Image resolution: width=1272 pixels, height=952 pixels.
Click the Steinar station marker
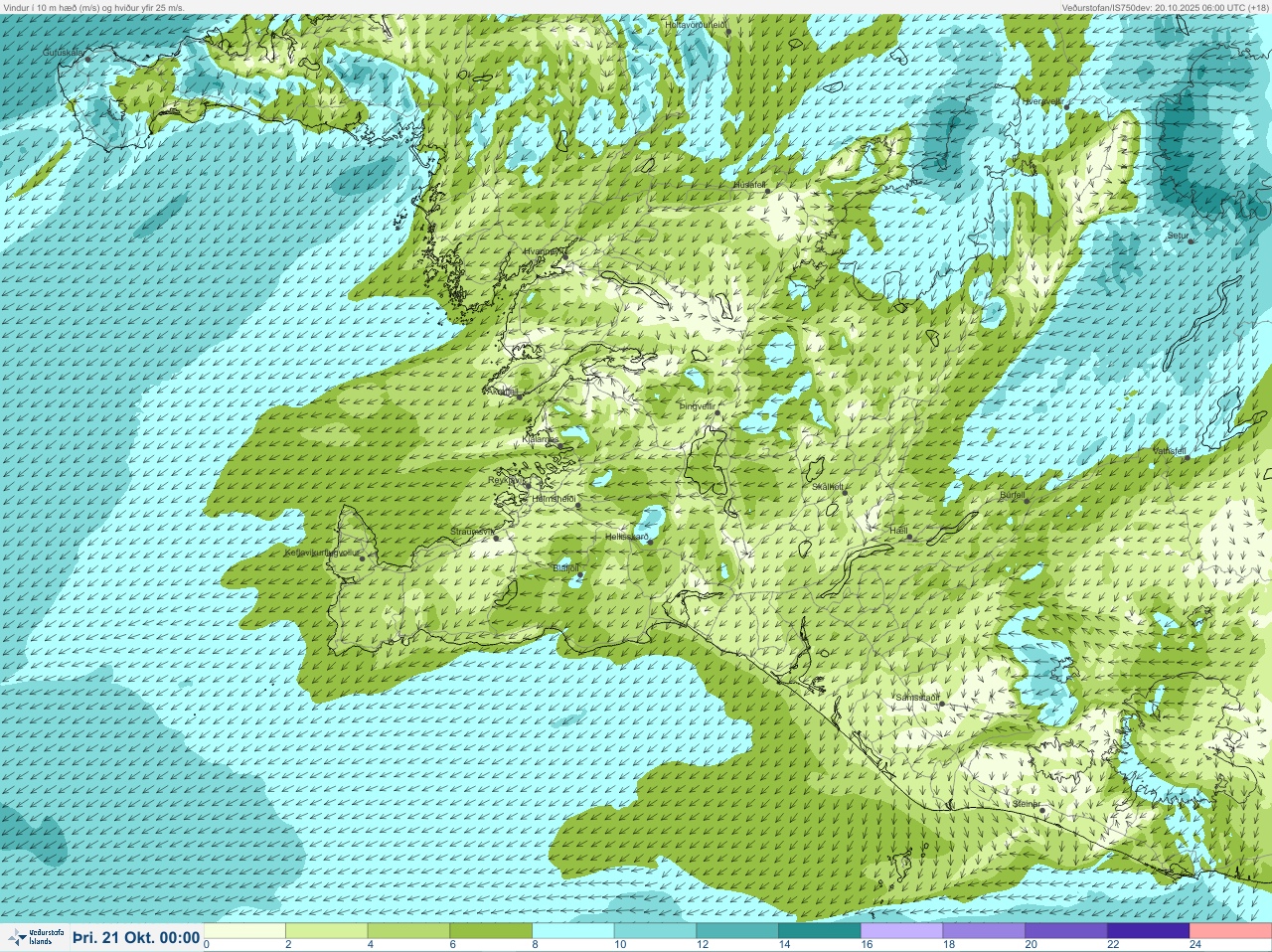(1042, 810)
